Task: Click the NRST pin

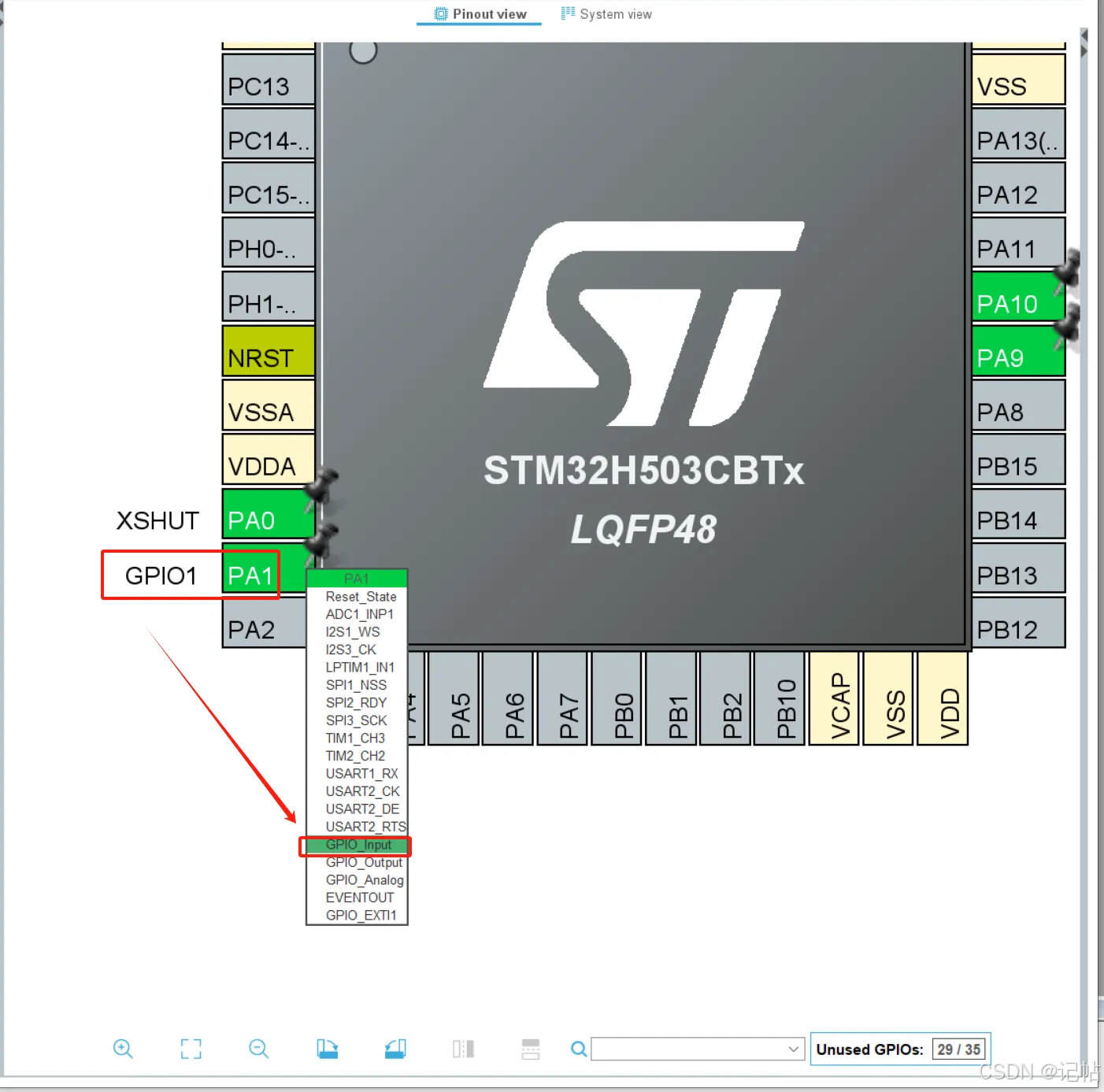Action: [x=269, y=351]
